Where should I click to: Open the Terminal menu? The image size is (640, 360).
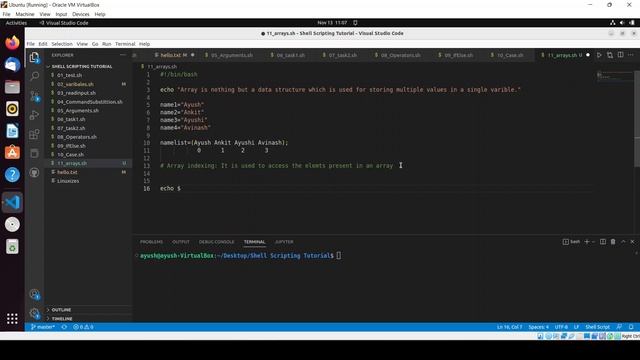(125, 44)
